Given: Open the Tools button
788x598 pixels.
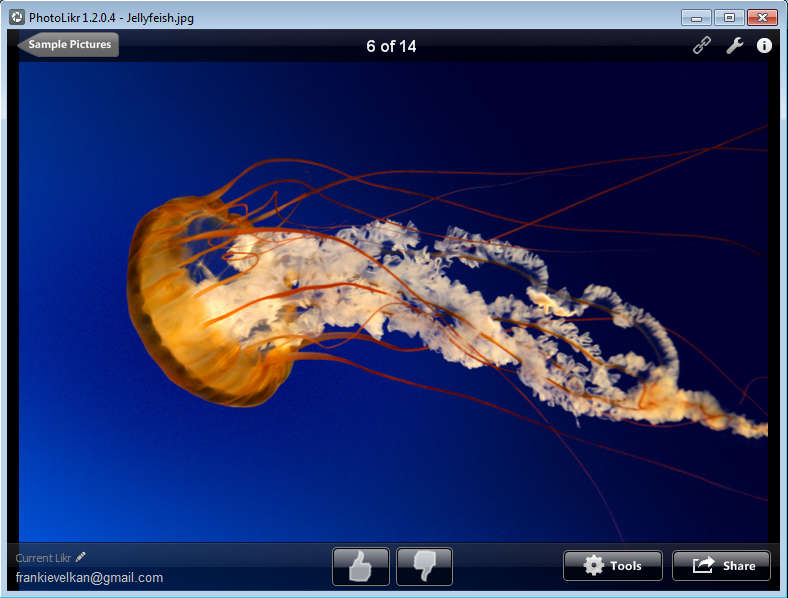Looking at the screenshot, I should 613,566.
